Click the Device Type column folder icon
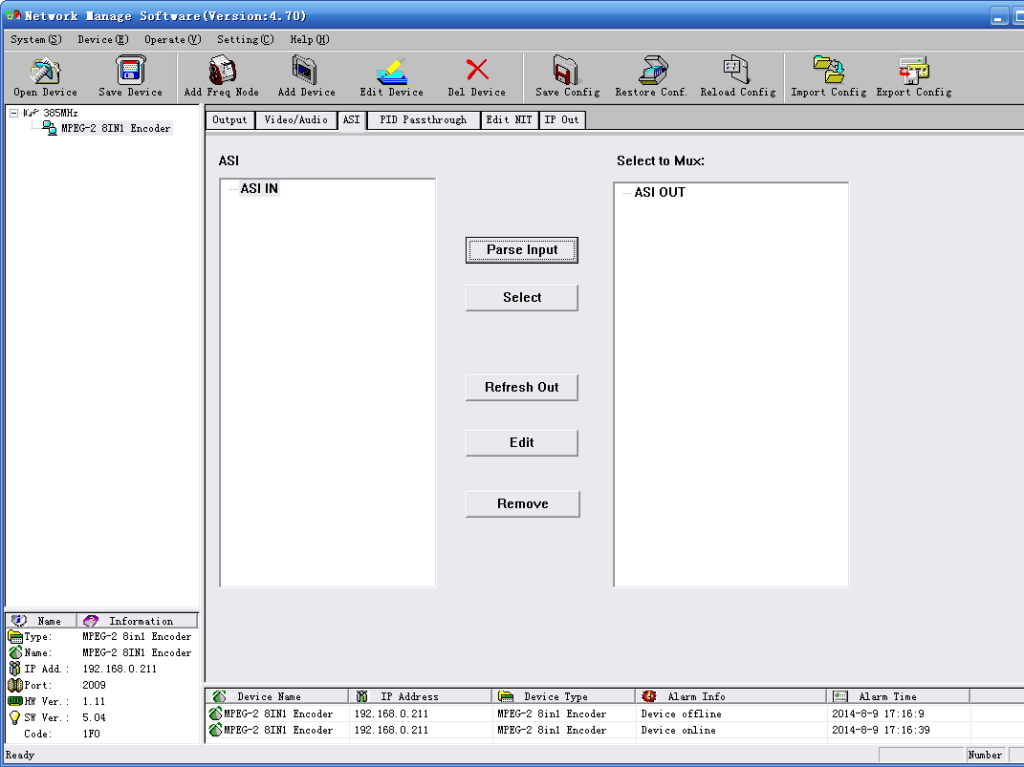 [505, 696]
